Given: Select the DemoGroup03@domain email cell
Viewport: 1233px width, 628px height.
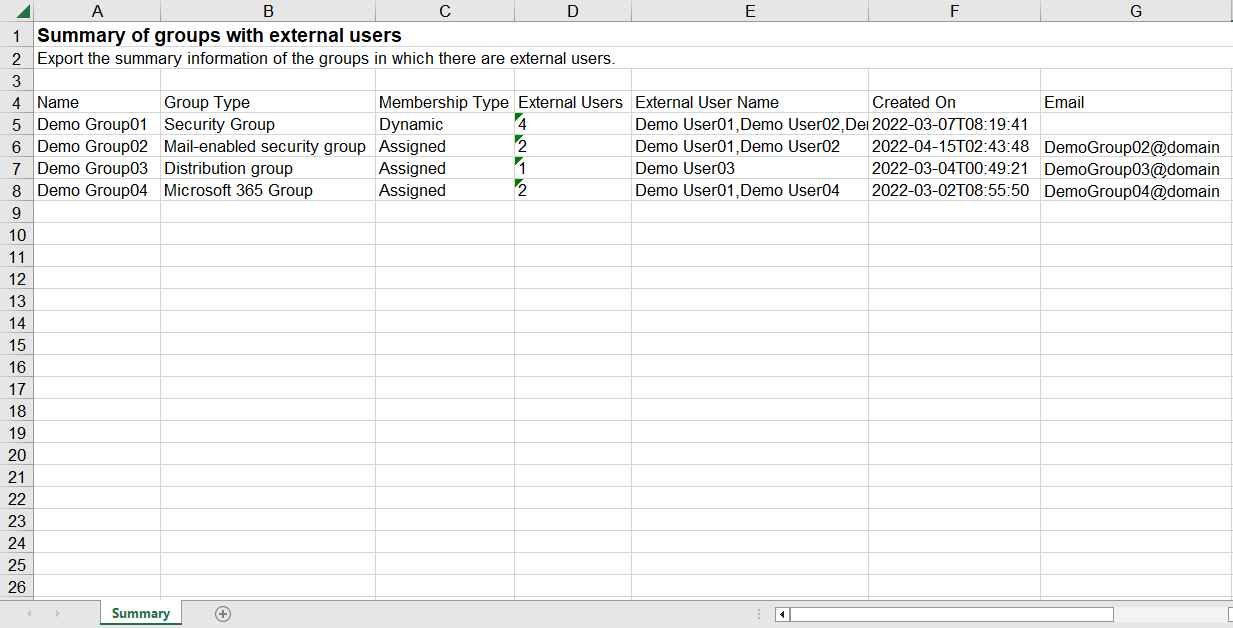Looking at the screenshot, I should 1135,168.
